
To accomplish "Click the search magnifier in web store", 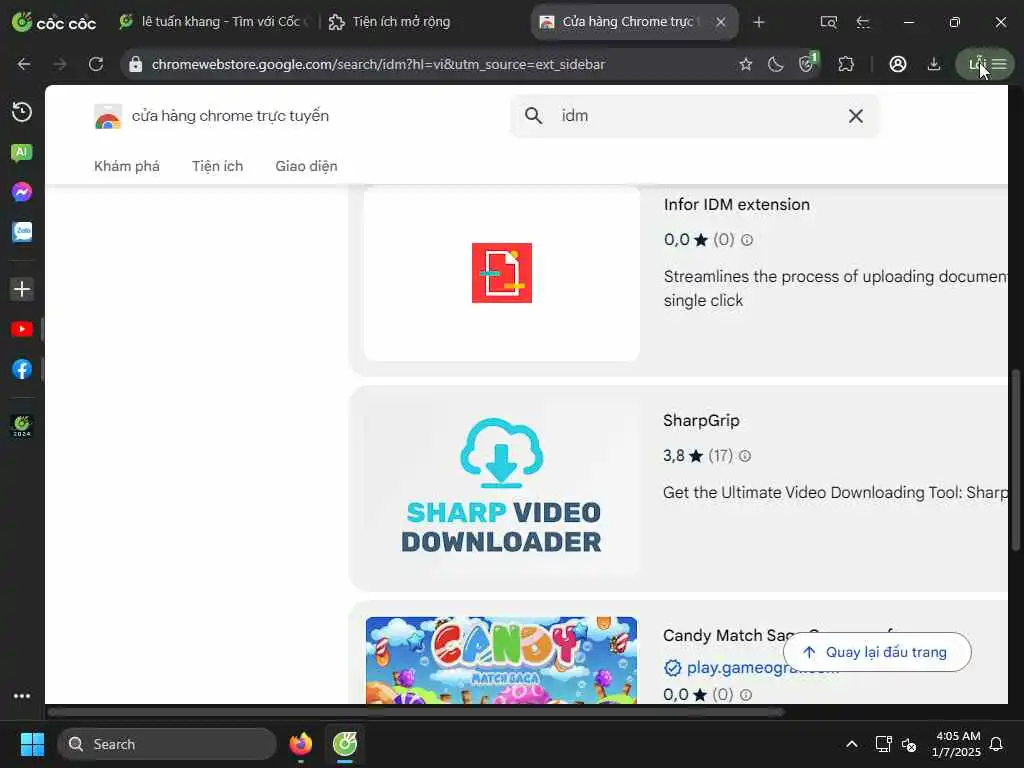I will tap(534, 116).
